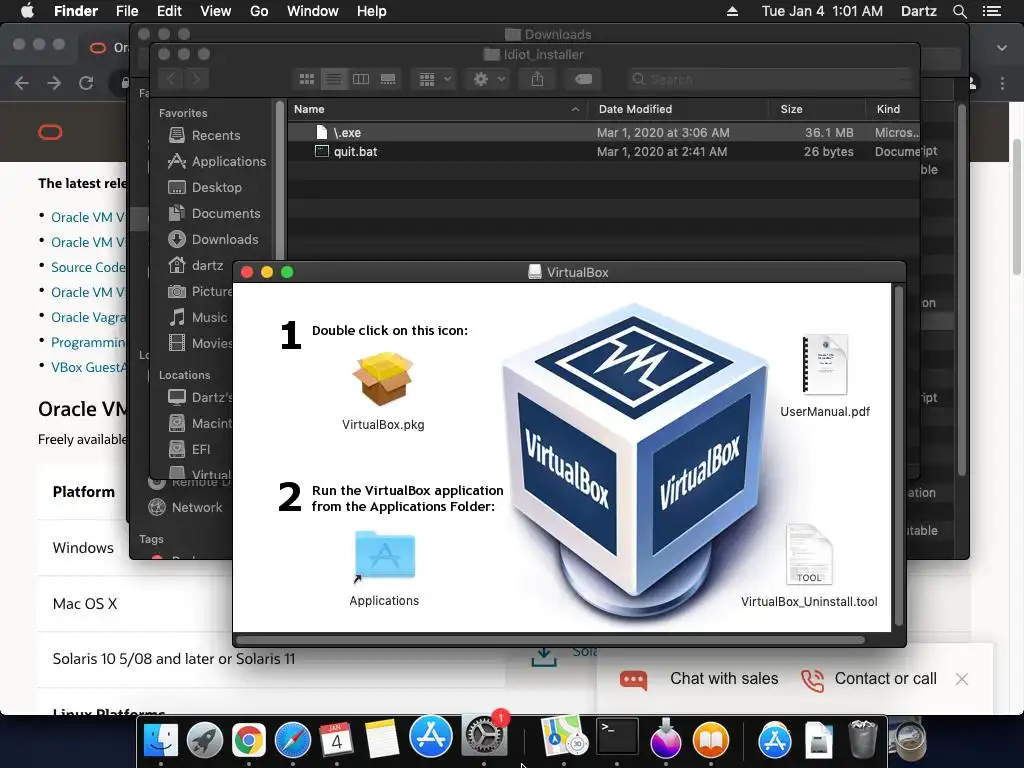Open the Go menu

point(259,11)
